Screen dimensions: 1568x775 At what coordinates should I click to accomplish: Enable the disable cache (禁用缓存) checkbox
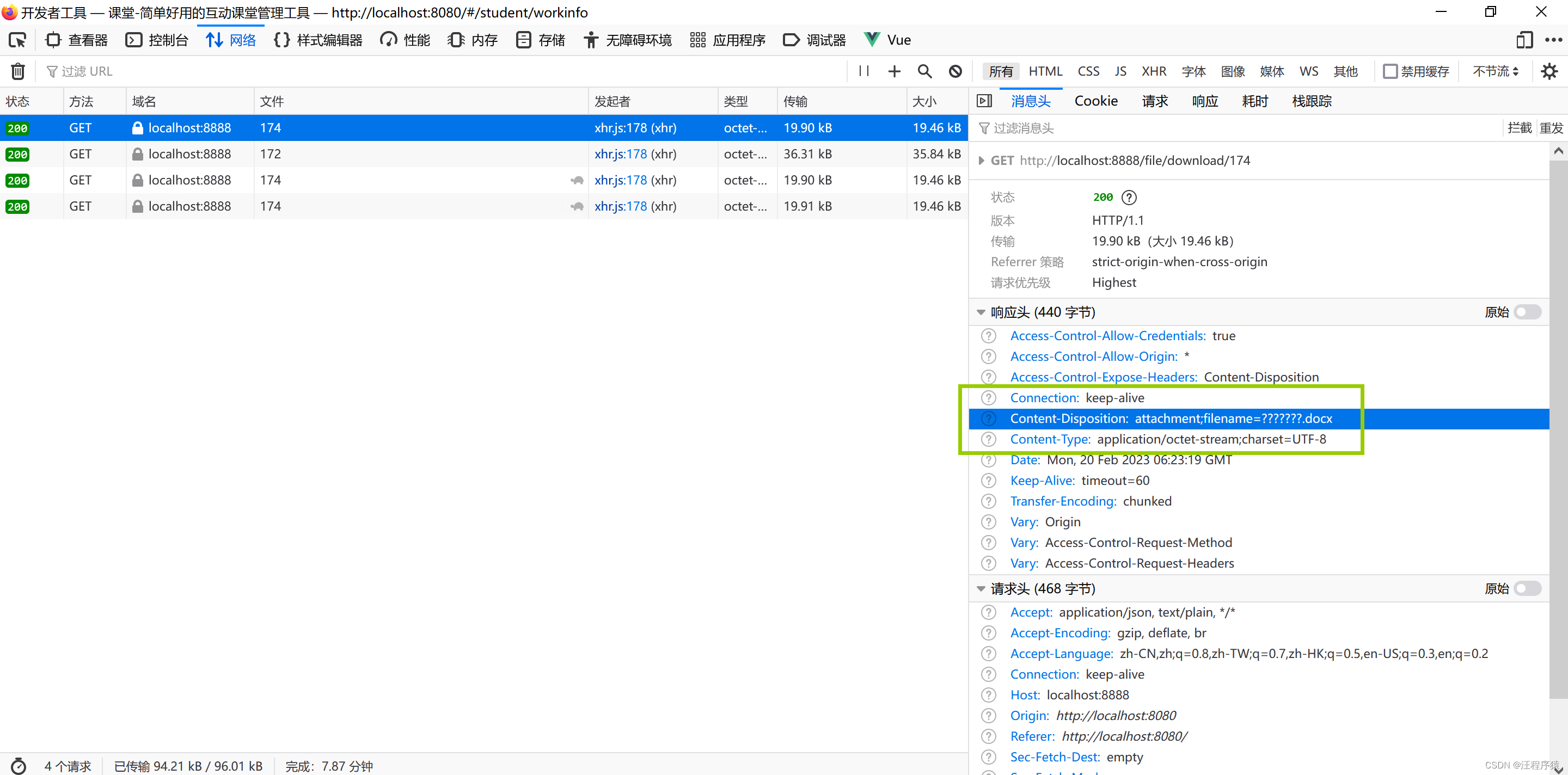coord(1391,71)
